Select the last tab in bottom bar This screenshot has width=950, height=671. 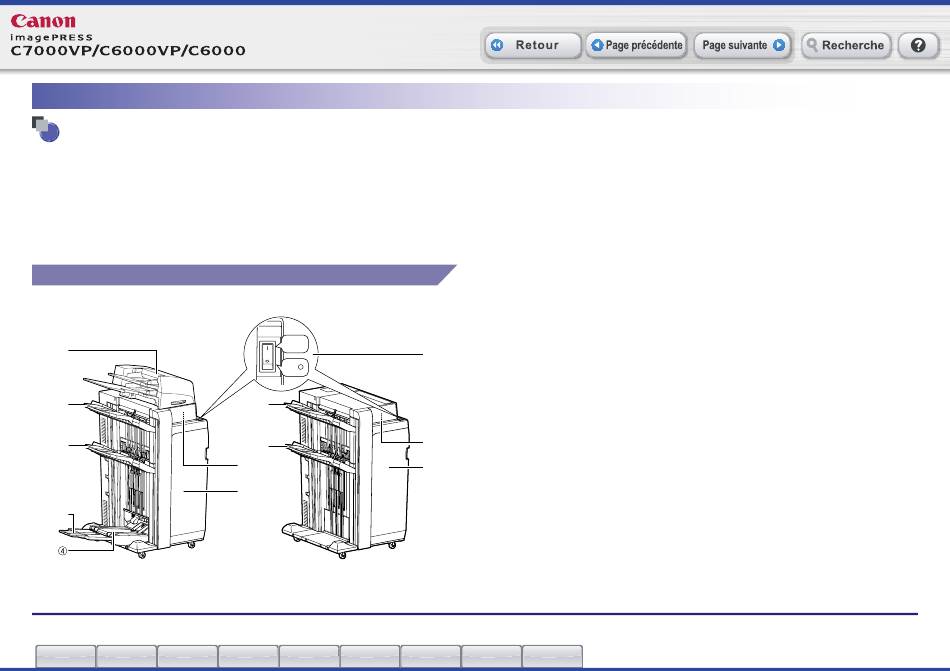click(552, 656)
